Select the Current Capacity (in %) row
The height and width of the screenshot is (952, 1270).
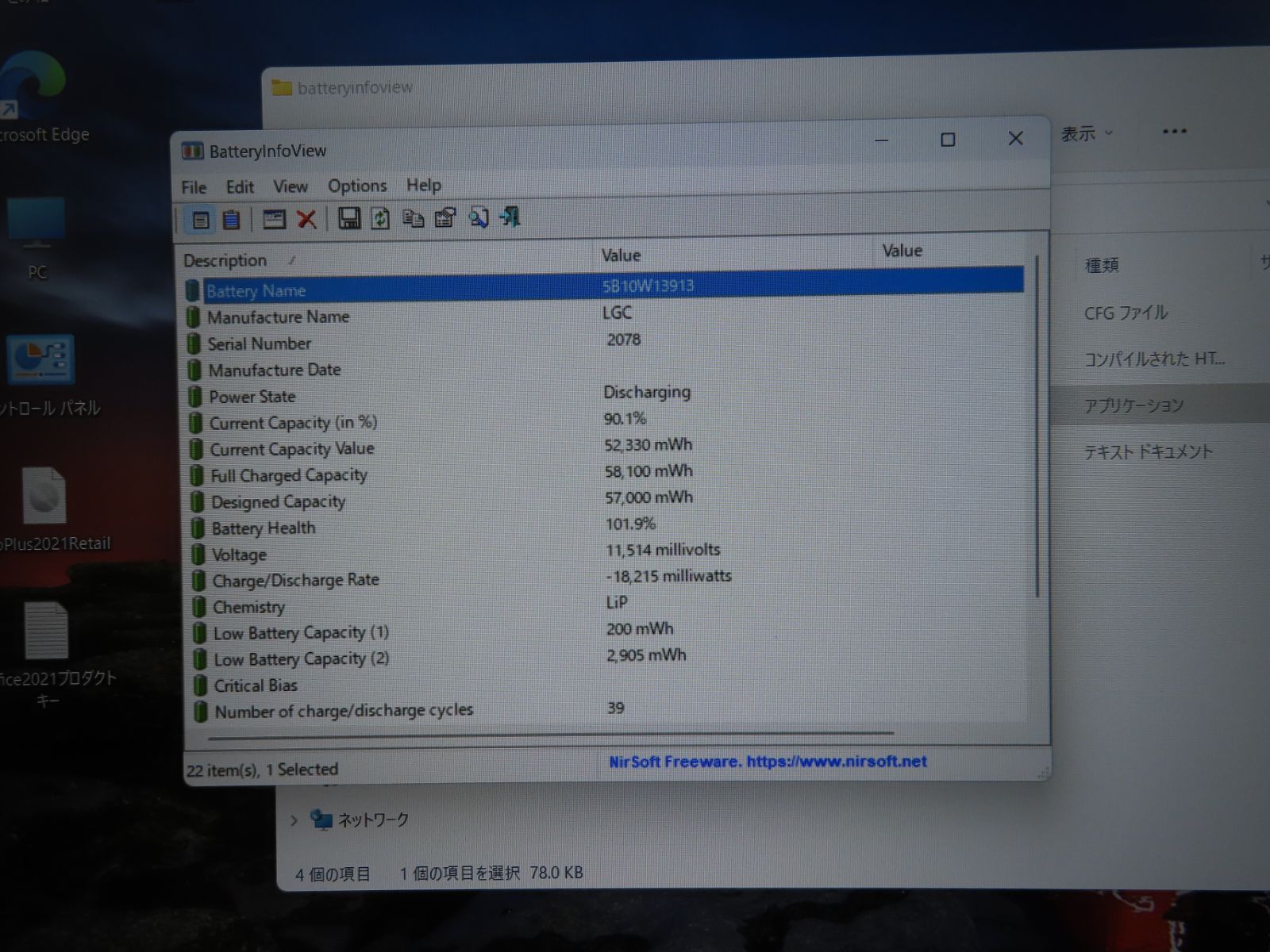click(x=605, y=420)
